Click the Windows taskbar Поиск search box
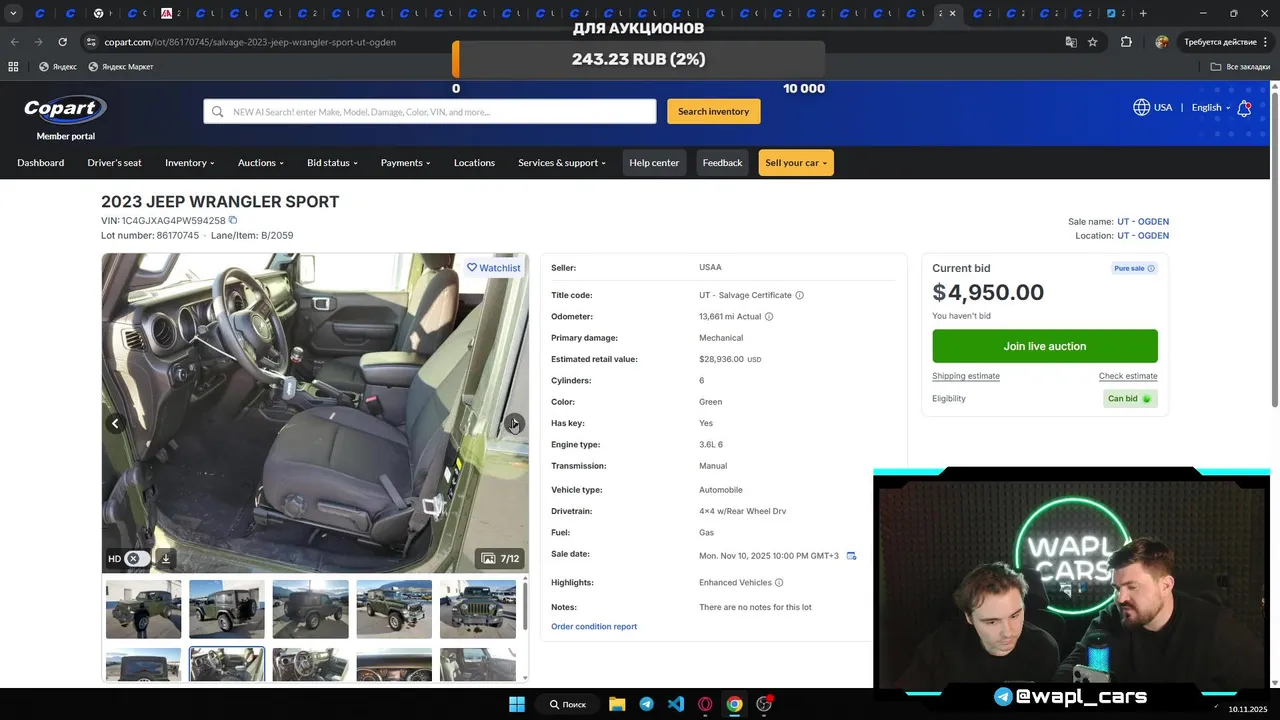 click(567, 704)
